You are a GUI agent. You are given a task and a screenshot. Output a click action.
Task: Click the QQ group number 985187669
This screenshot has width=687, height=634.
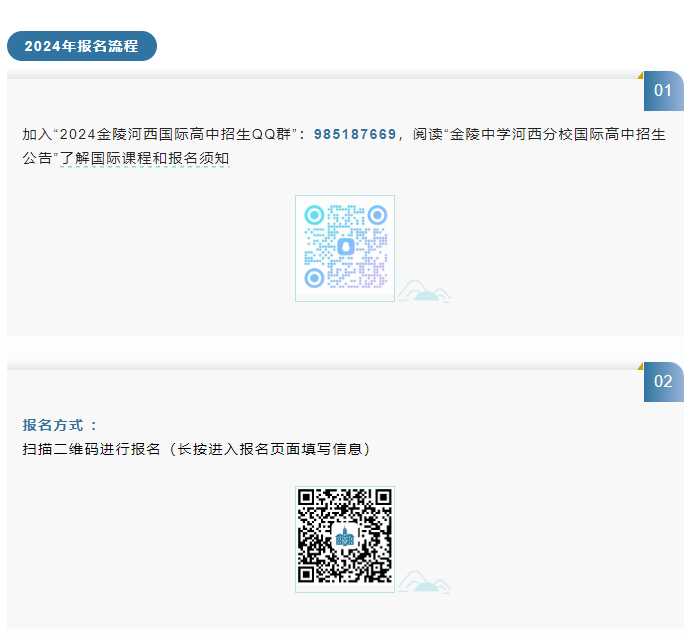(355, 134)
